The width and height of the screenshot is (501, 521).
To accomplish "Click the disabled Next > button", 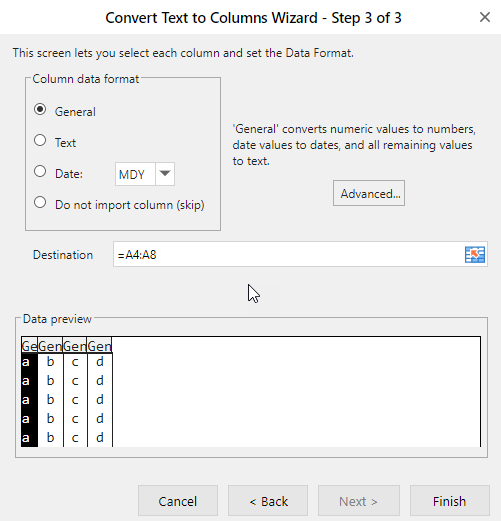I will pos(359,501).
